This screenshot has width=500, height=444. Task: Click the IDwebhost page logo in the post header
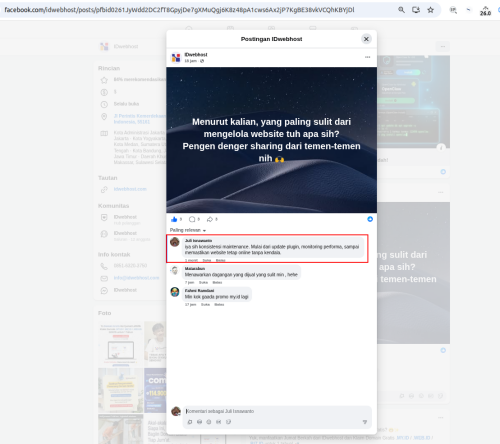click(x=176, y=58)
